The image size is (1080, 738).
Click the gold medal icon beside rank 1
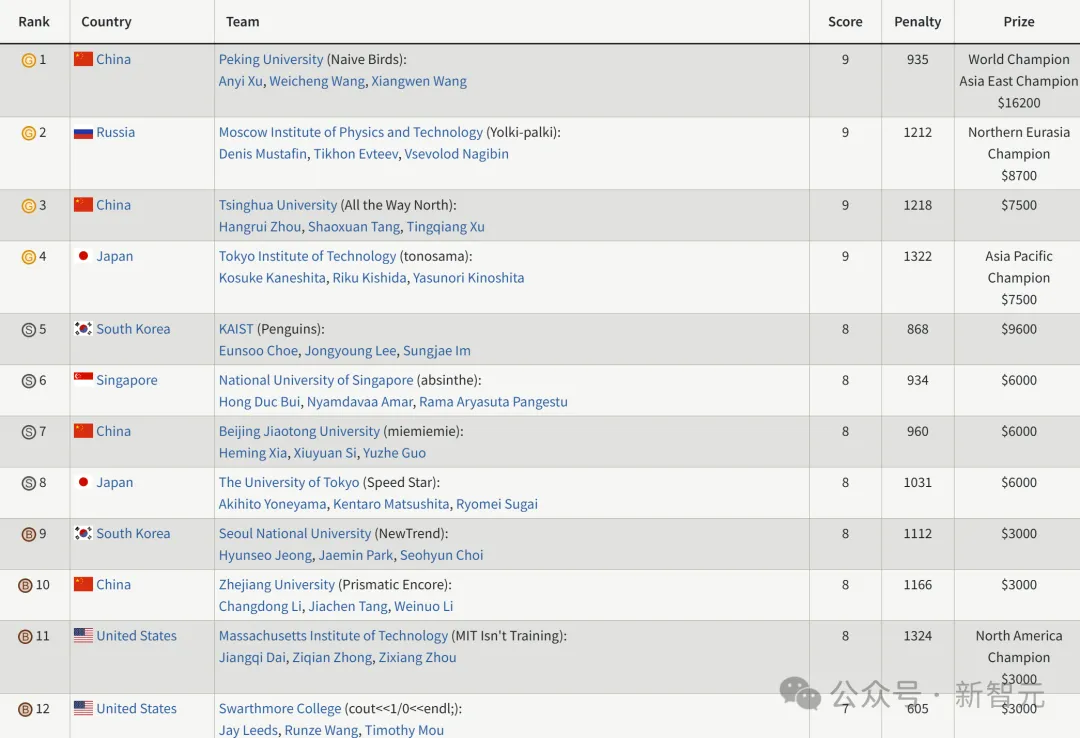pos(29,60)
